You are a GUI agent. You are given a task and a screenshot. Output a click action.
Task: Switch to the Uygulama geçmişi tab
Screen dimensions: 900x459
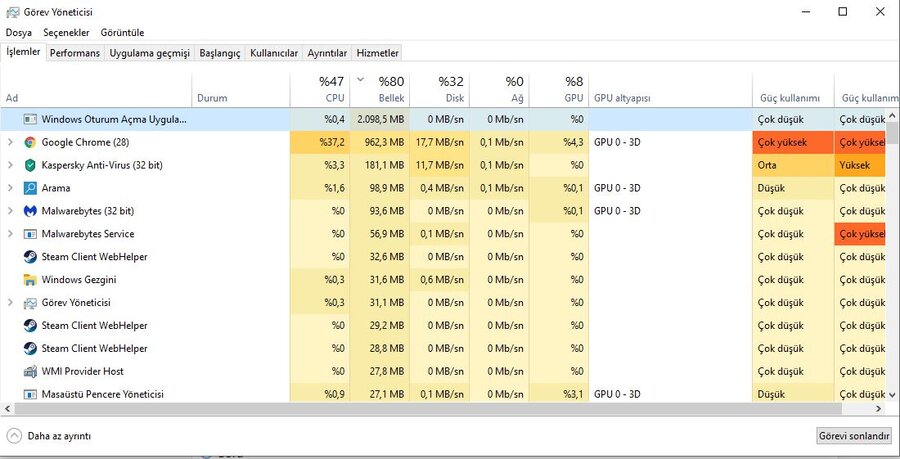(149, 53)
